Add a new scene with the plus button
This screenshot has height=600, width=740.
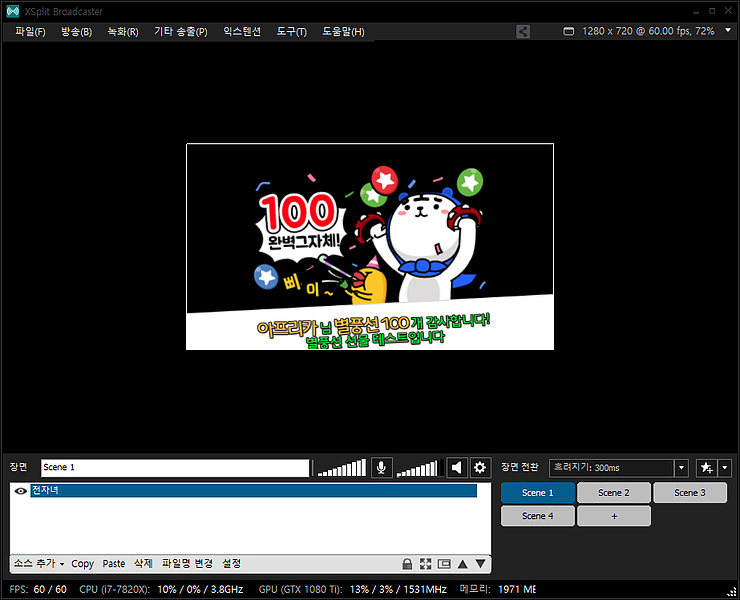pos(614,516)
